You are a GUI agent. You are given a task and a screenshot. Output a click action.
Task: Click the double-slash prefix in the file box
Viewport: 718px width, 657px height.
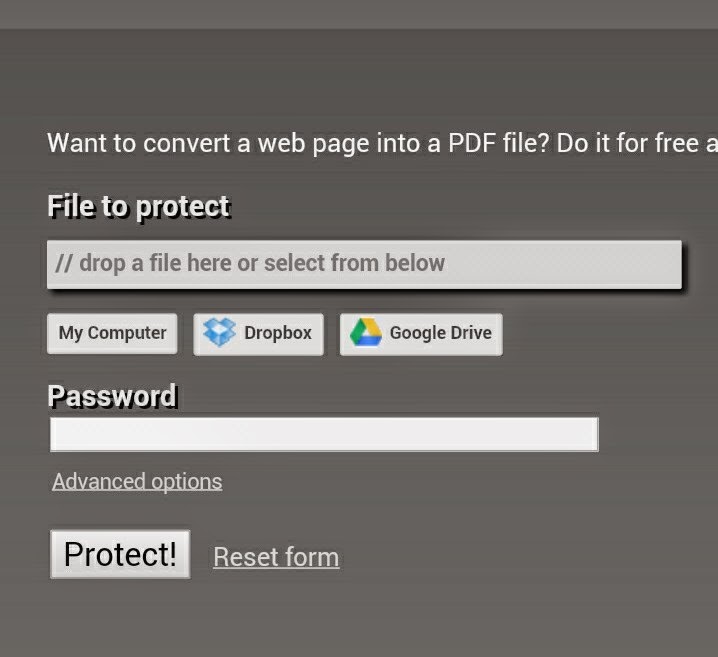pos(64,264)
